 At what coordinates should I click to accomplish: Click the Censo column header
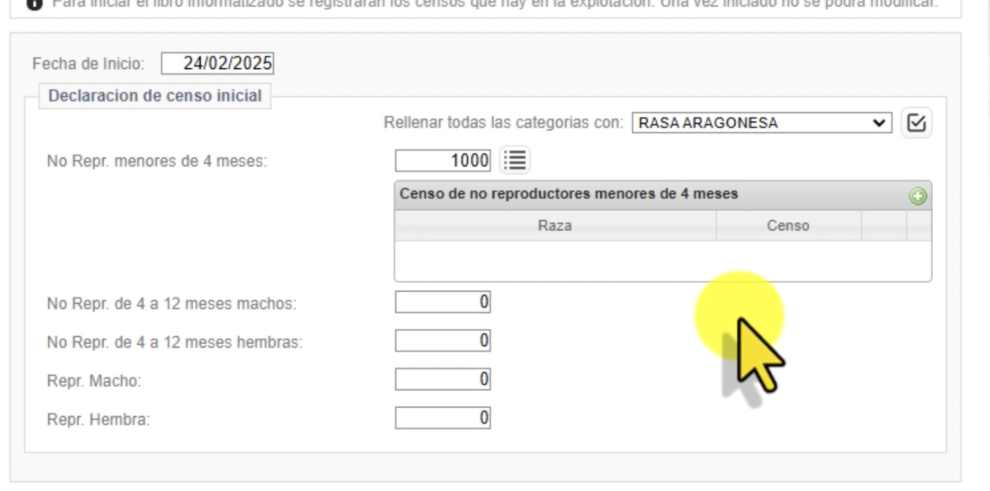(x=788, y=226)
